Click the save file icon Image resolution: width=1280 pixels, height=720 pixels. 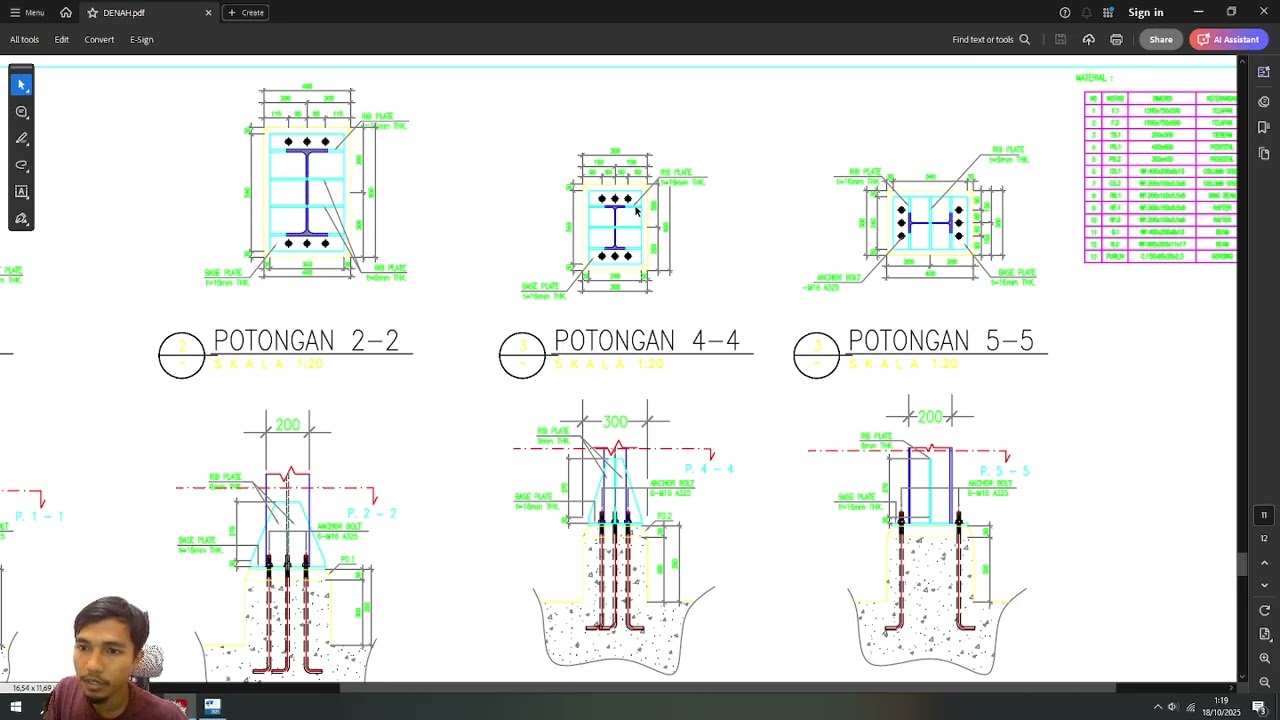[x=1061, y=40]
